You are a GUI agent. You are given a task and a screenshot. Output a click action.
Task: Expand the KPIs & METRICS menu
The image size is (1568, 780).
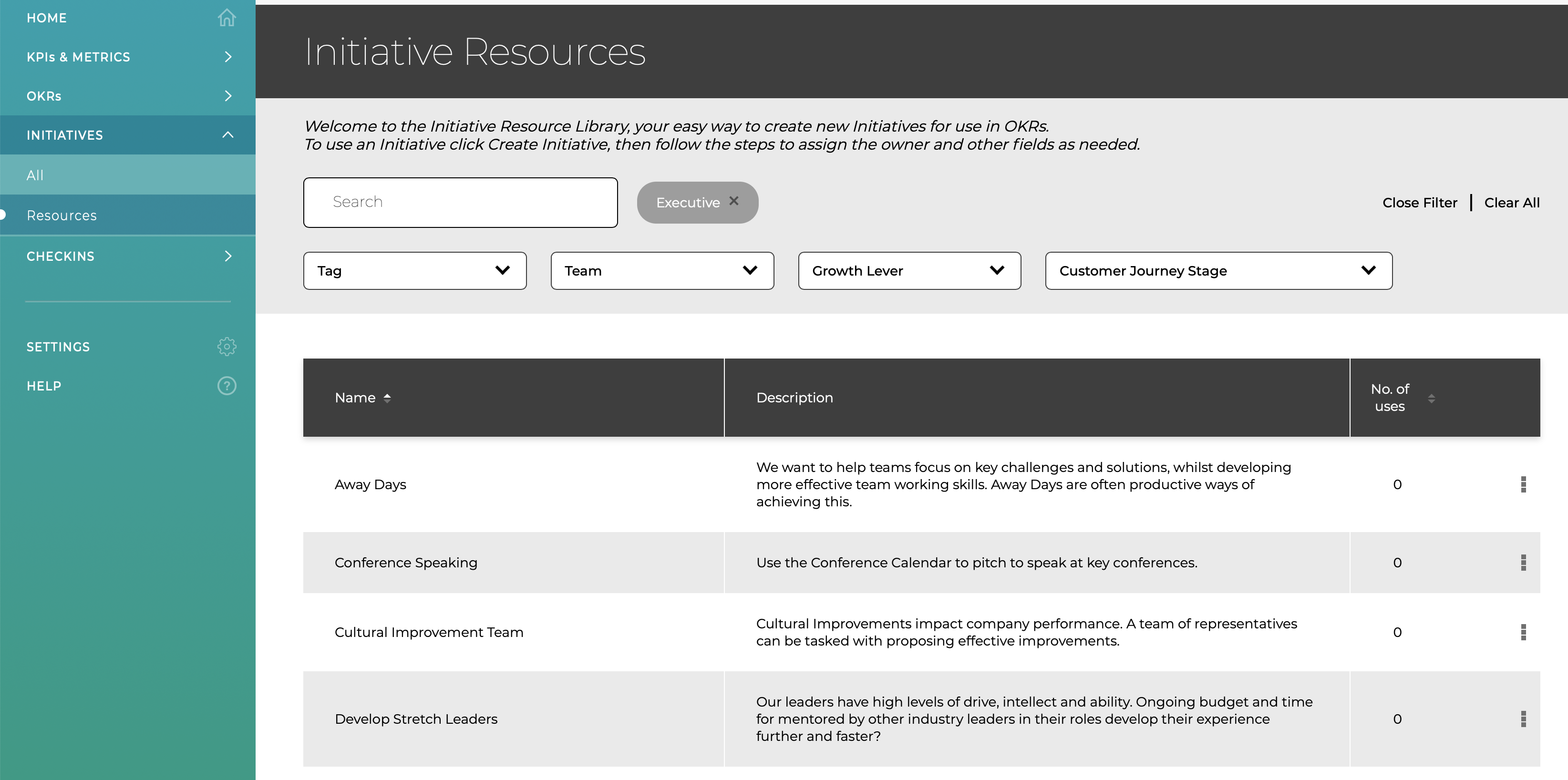click(128, 57)
